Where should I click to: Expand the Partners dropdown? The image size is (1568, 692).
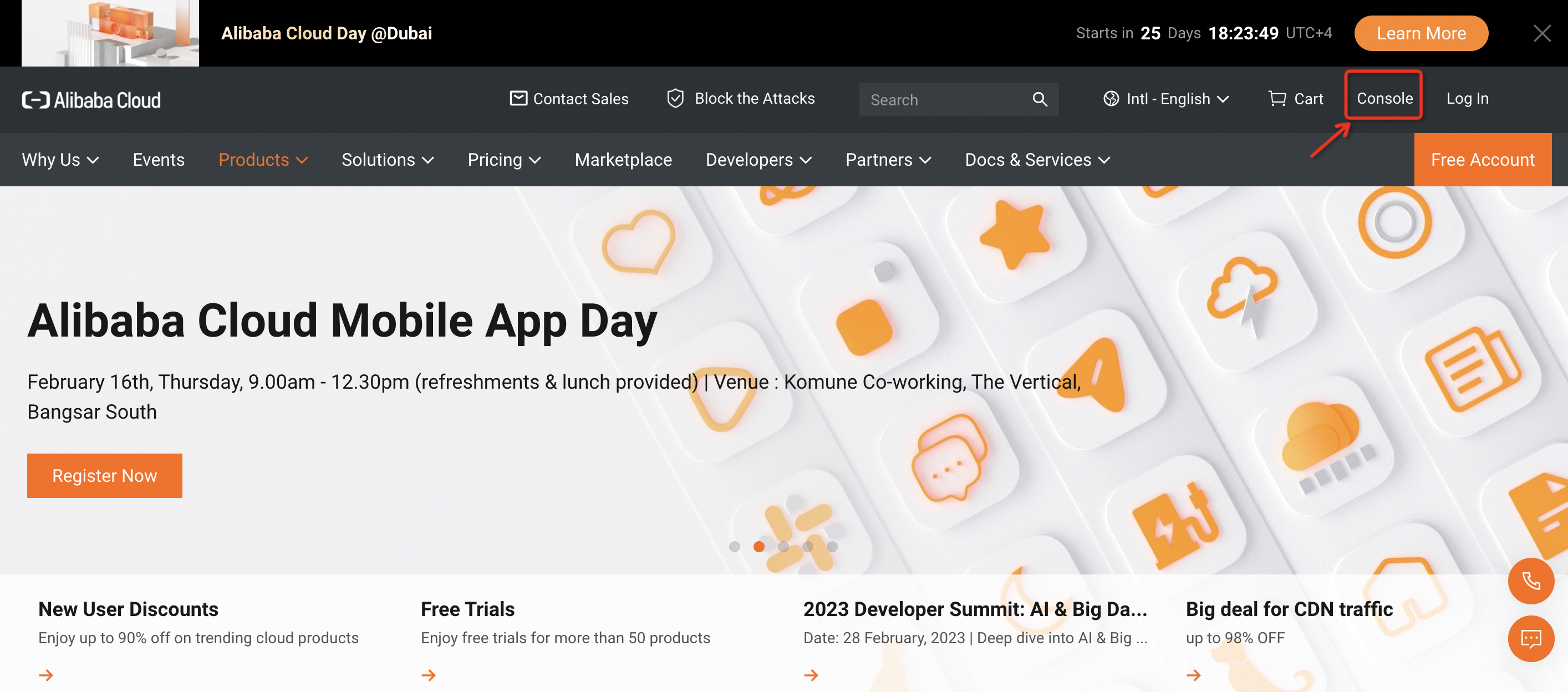coord(888,160)
